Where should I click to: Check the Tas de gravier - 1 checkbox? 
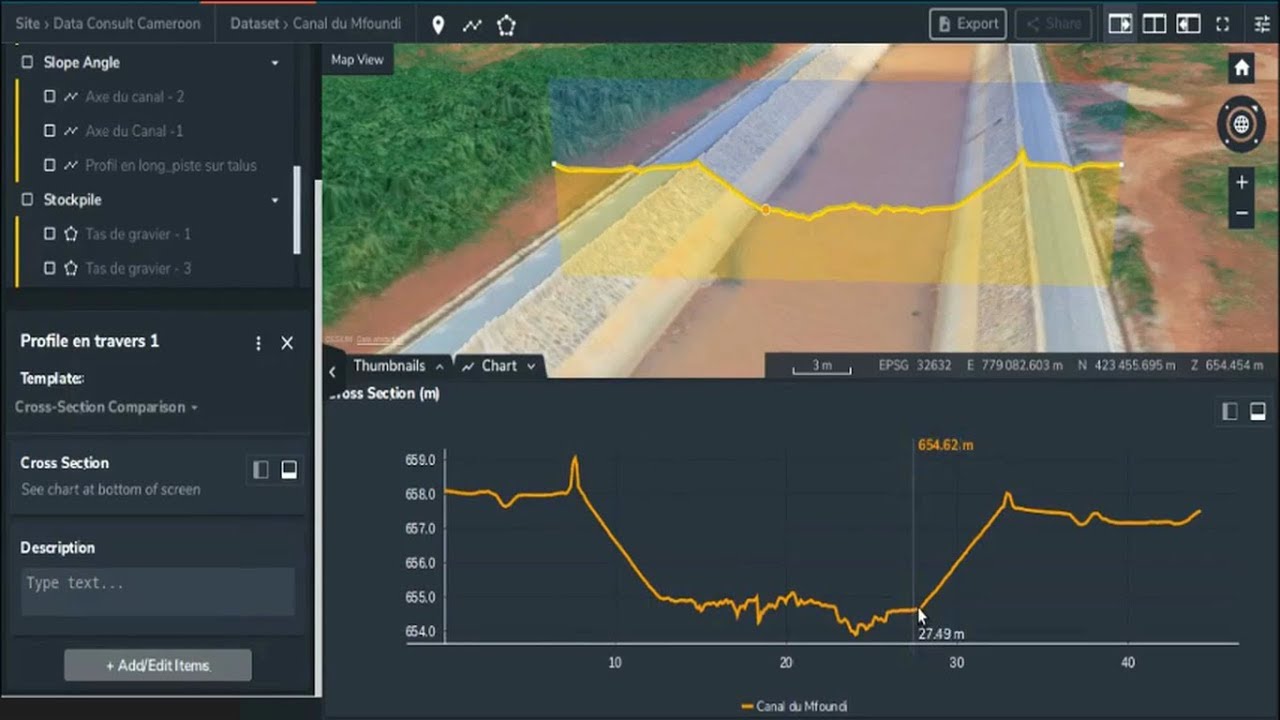49,234
